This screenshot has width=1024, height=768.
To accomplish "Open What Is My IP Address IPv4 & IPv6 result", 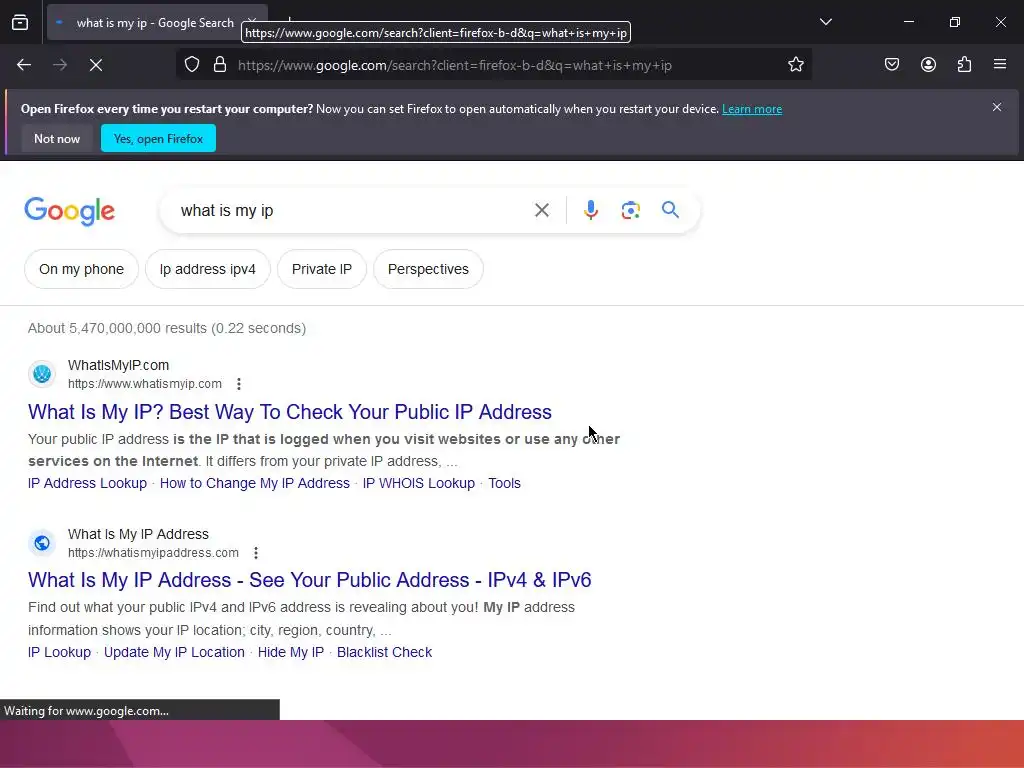I will point(310,580).
